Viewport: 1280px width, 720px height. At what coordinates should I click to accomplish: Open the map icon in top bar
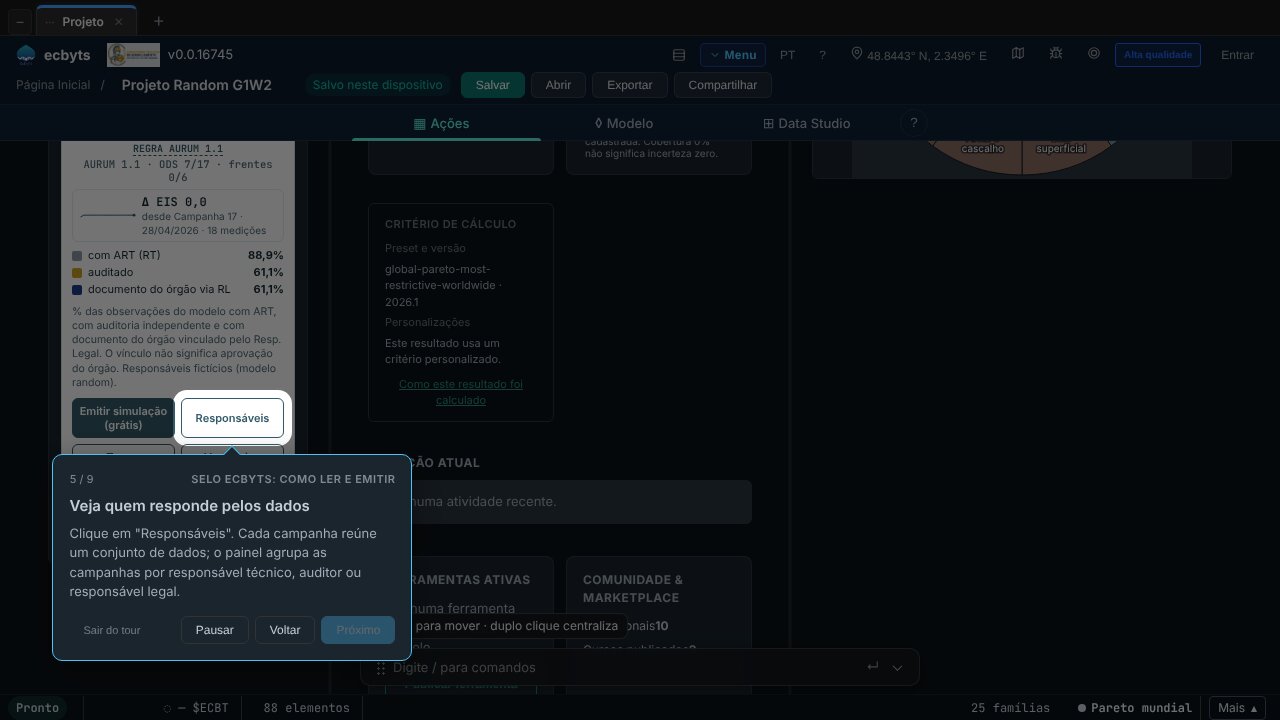[x=1018, y=54]
